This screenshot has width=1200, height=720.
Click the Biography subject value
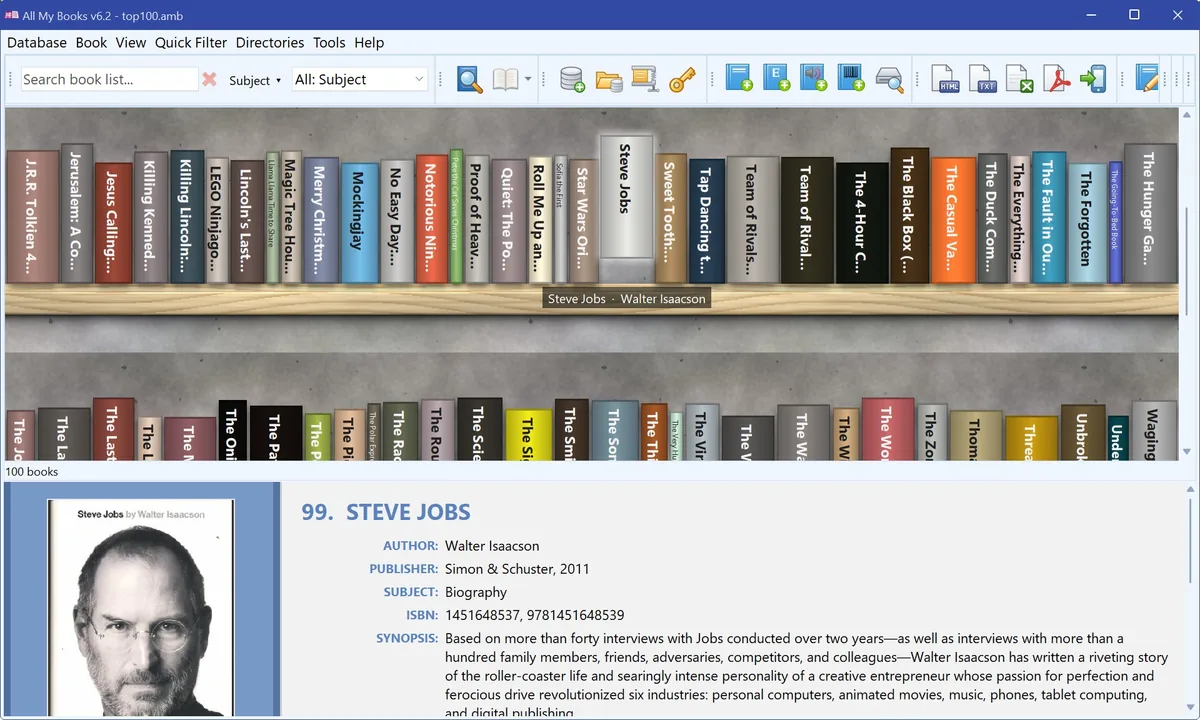(476, 592)
